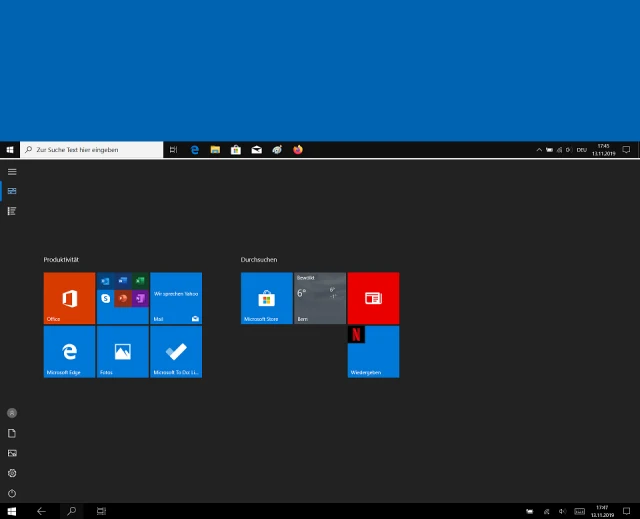Open the red news tile
Image resolution: width=640 pixels, height=519 pixels.
pos(373,298)
